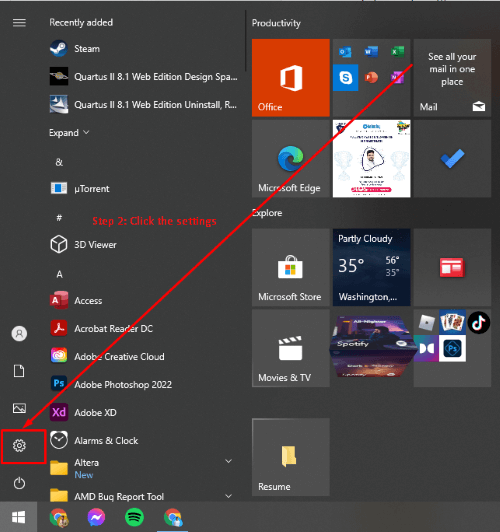Open the Partly Cloudy weather tile
The image size is (500, 532).
(371, 267)
